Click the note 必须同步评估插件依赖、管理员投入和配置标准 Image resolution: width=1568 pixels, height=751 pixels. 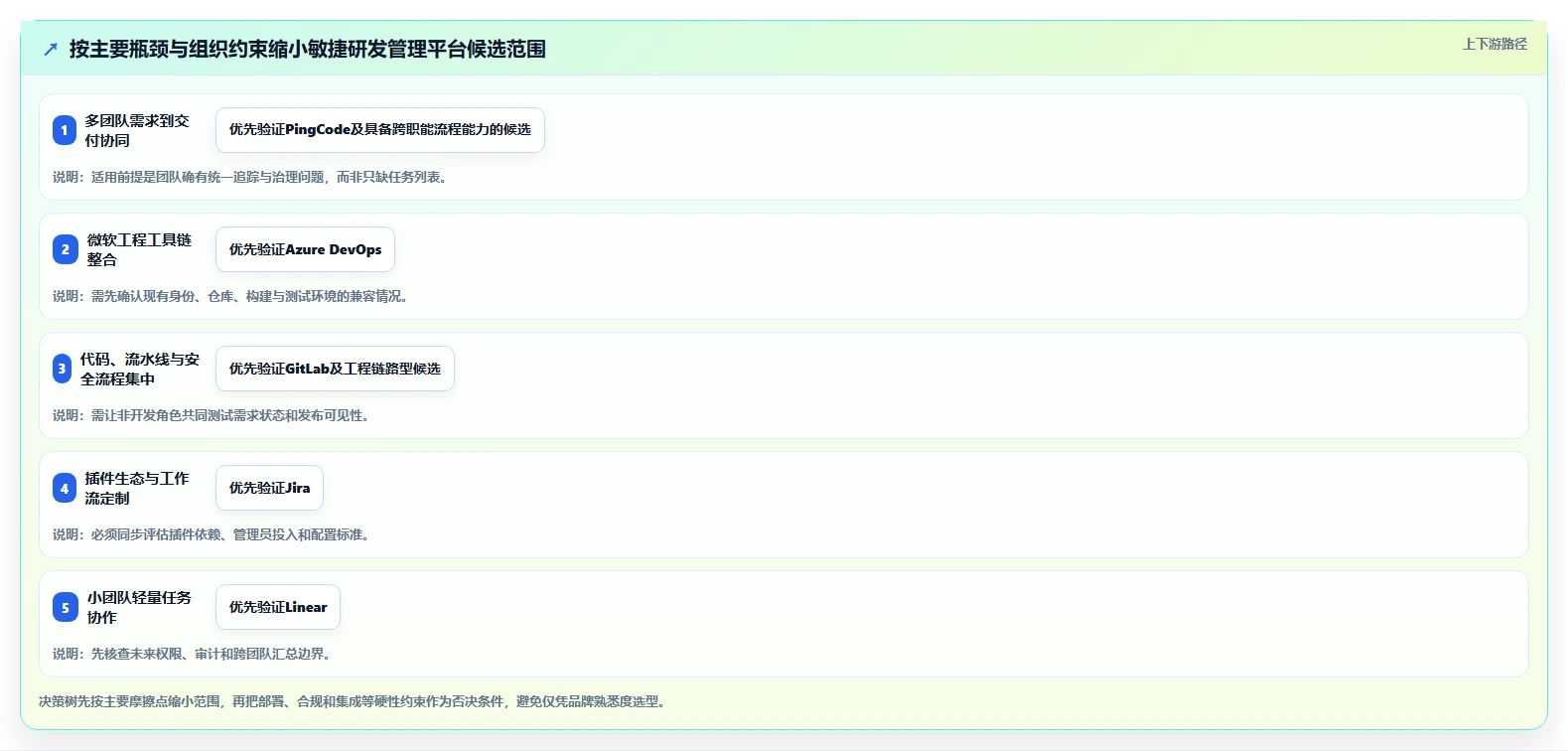[211, 534]
